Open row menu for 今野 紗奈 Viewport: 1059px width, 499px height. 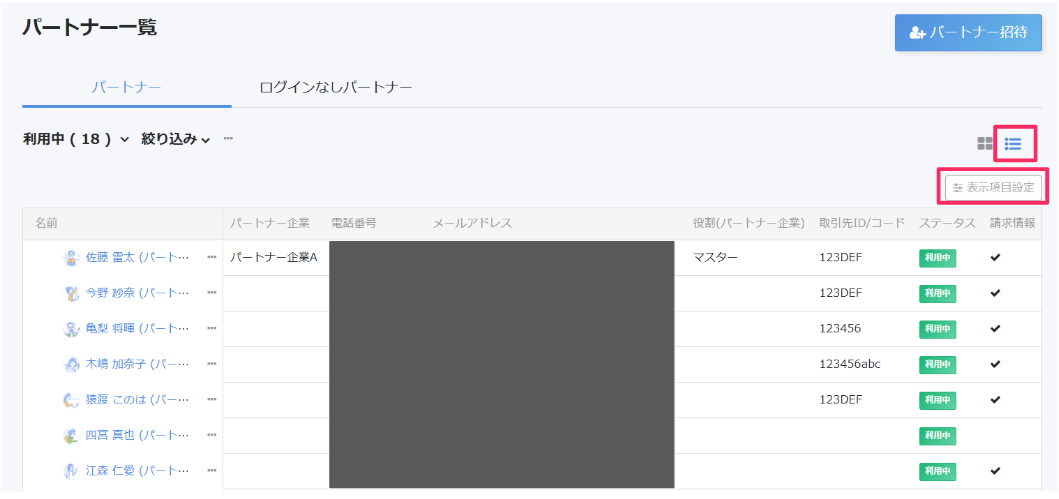tap(212, 293)
